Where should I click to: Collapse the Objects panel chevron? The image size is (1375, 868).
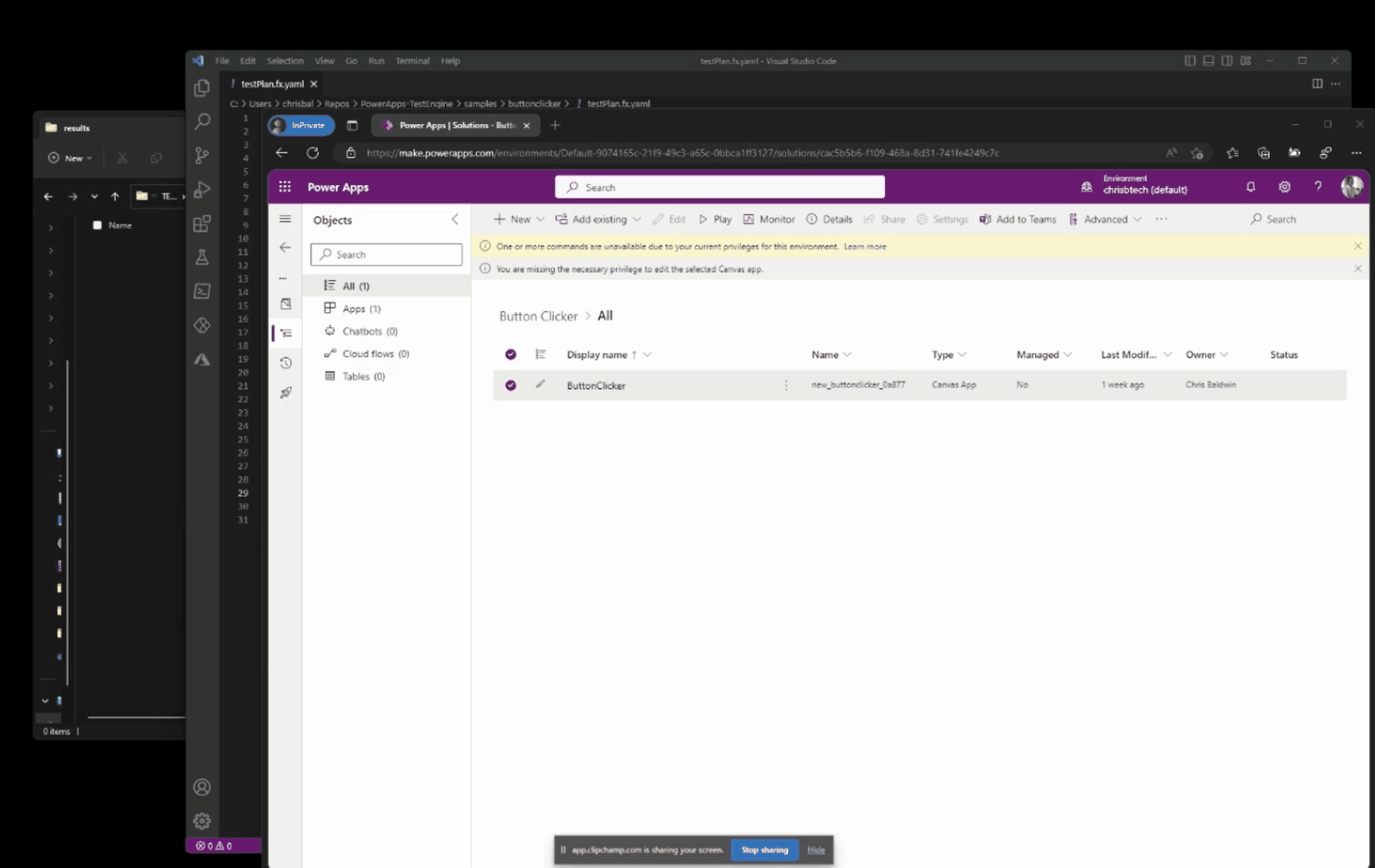pos(455,219)
